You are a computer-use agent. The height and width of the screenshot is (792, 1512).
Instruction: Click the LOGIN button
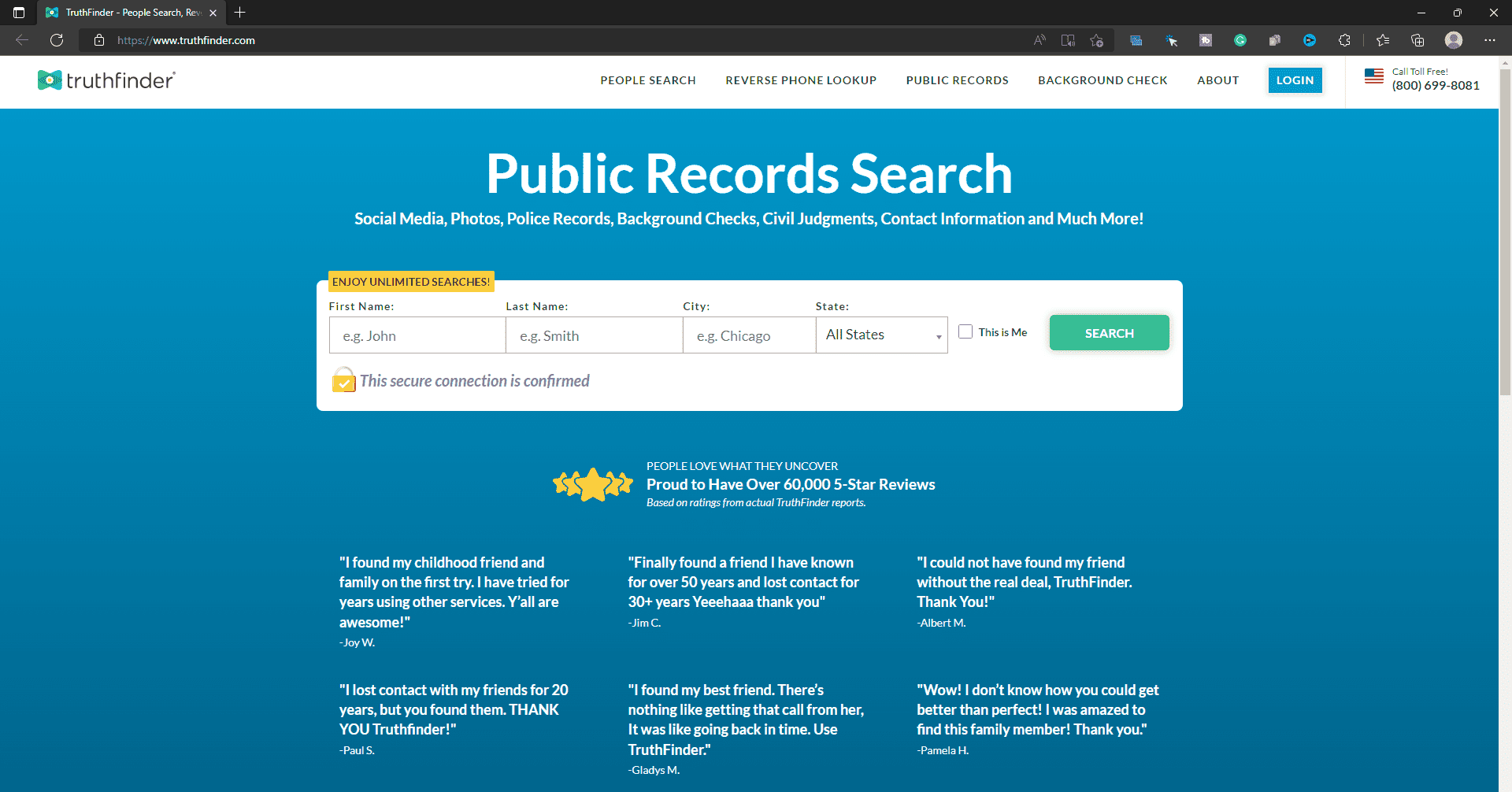point(1295,80)
